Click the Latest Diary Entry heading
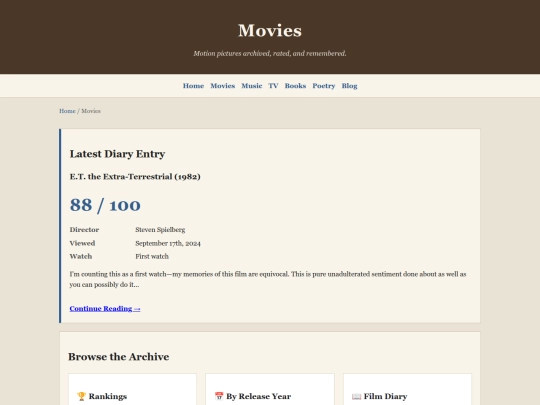Viewport: 540px width, 405px height. click(117, 154)
